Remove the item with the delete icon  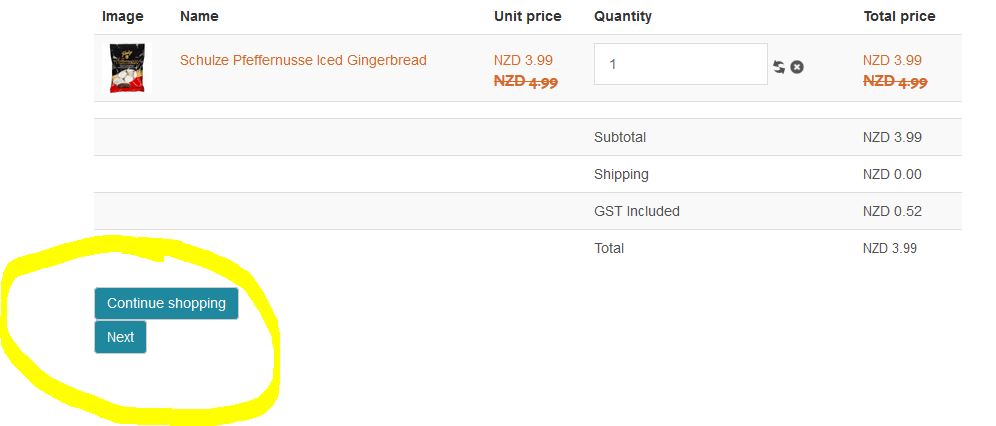[797, 67]
